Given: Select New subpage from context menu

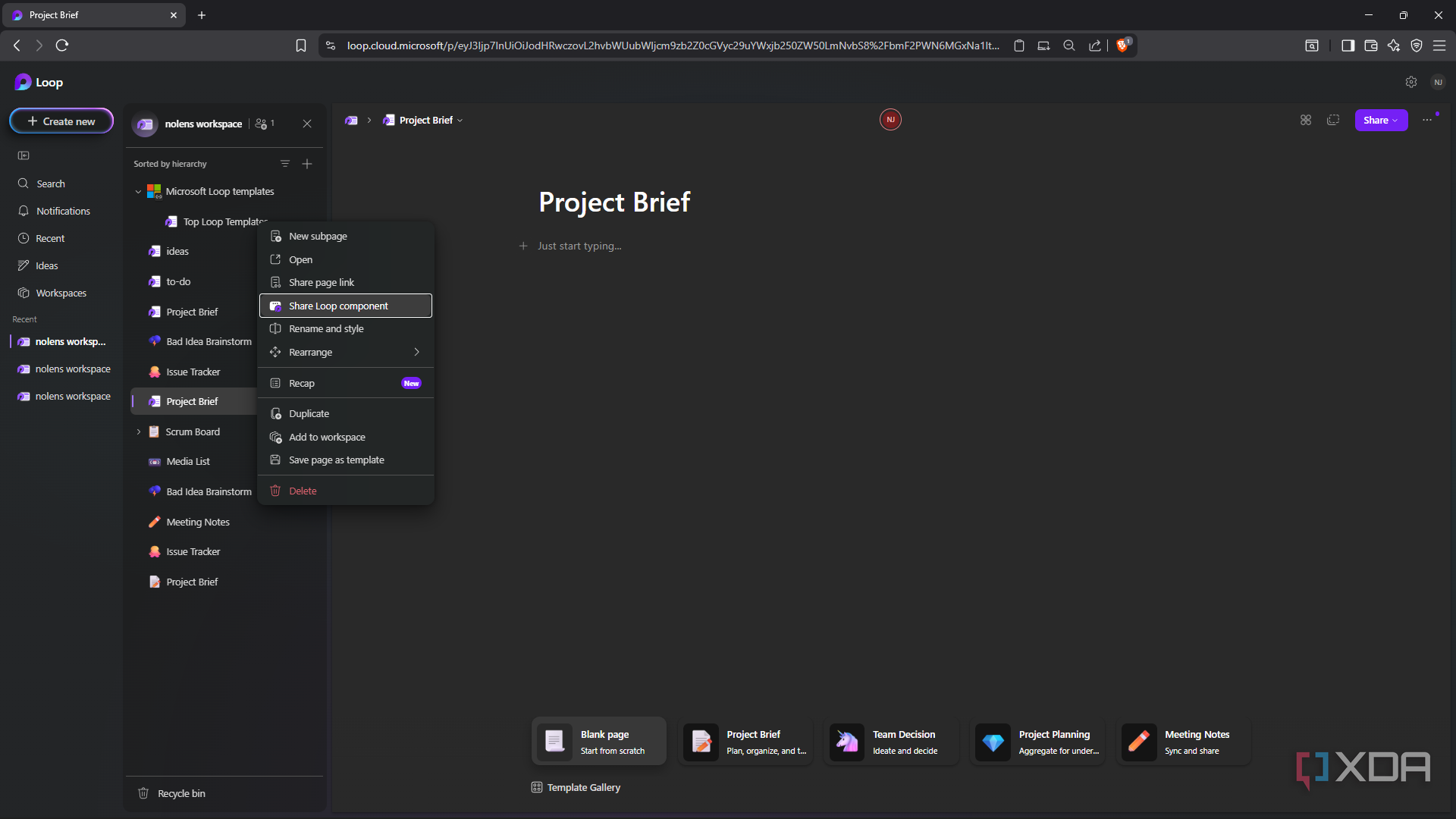Looking at the screenshot, I should click(x=346, y=236).
